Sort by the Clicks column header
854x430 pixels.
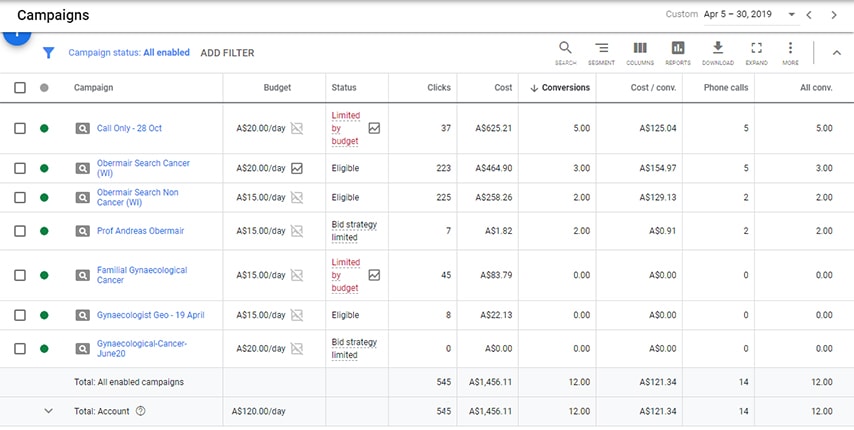[438, 88]
